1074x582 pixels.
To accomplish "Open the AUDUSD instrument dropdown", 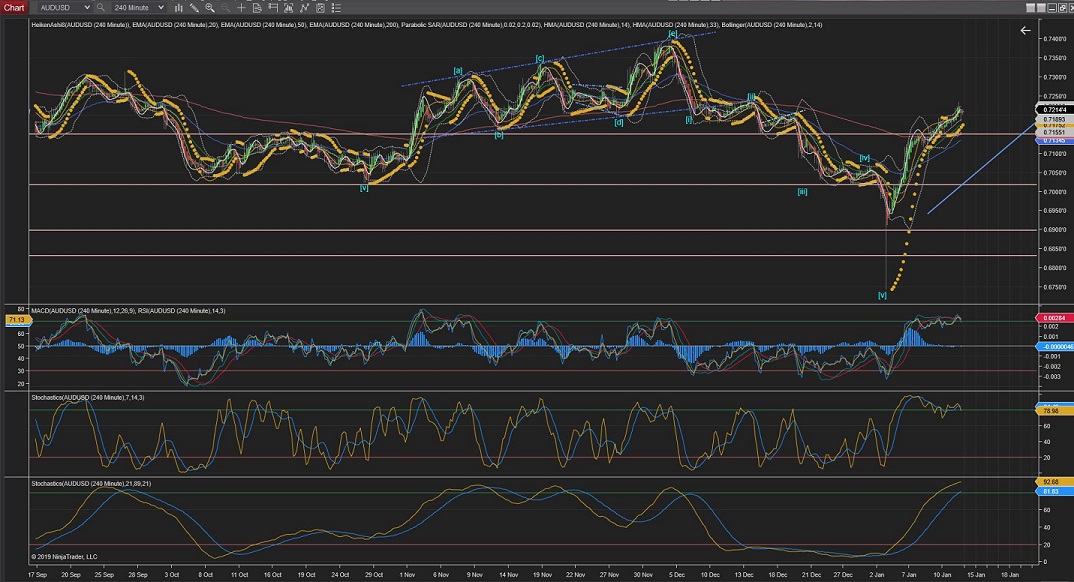I will pyautogui.click(x=64, y=8).
